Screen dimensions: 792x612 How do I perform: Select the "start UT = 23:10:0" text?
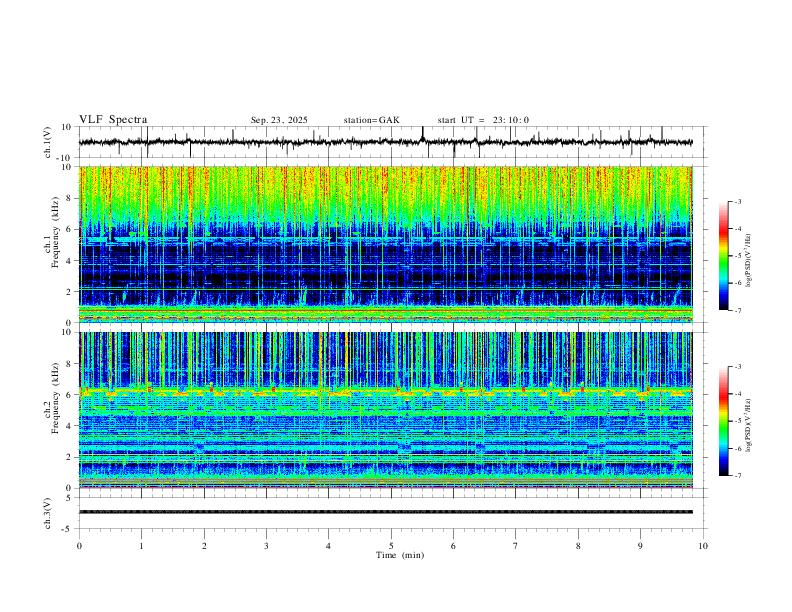click(x=483, y=120)
